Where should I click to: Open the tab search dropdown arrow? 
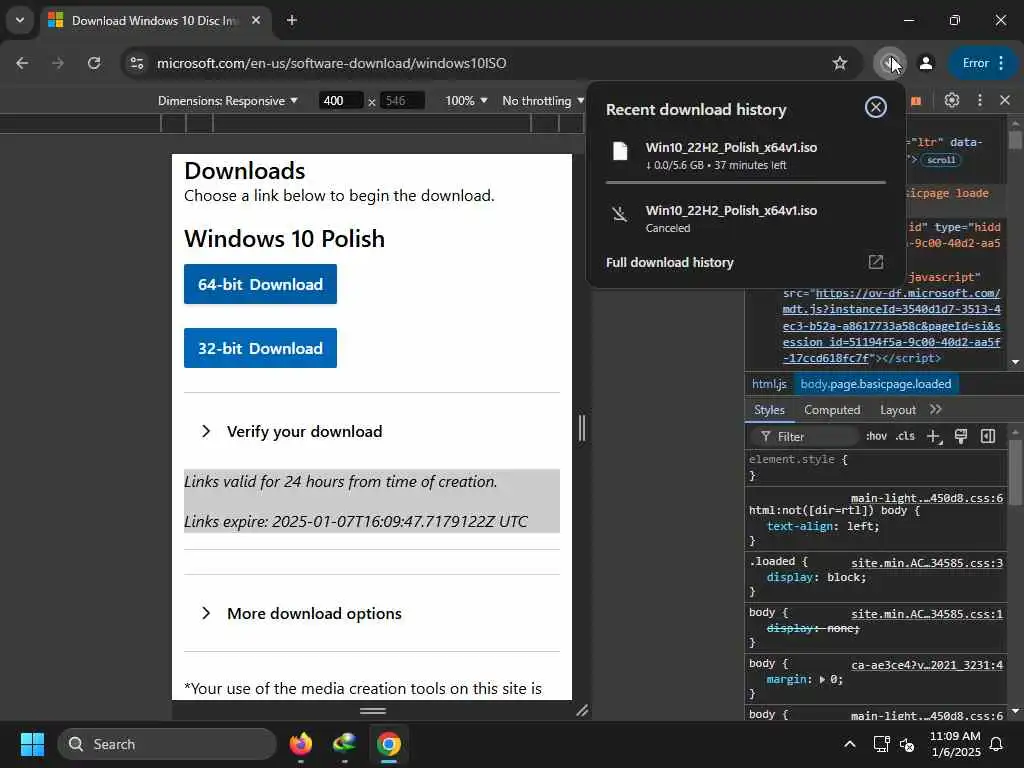point(20,20)
